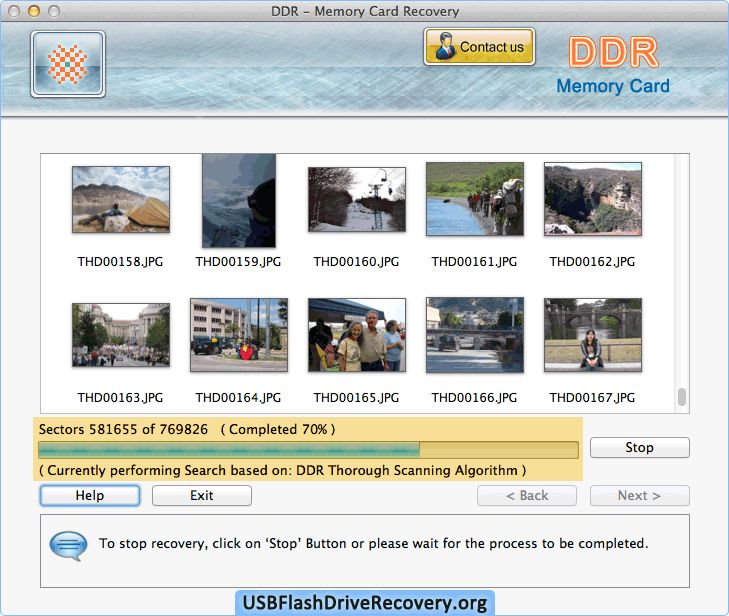Click the disabled Back button
This screenshot has width=729, height=616.
tap(527, 496)
